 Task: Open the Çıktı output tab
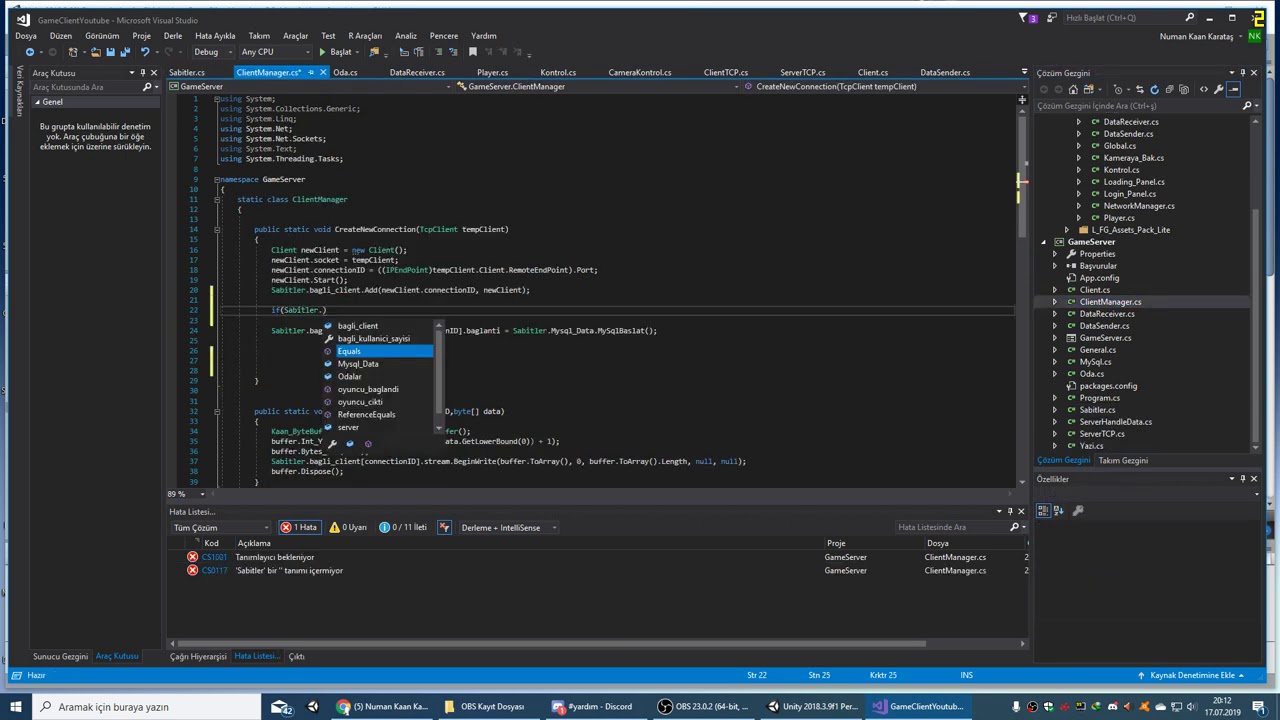pyautogui.click(x=296, y=656)
